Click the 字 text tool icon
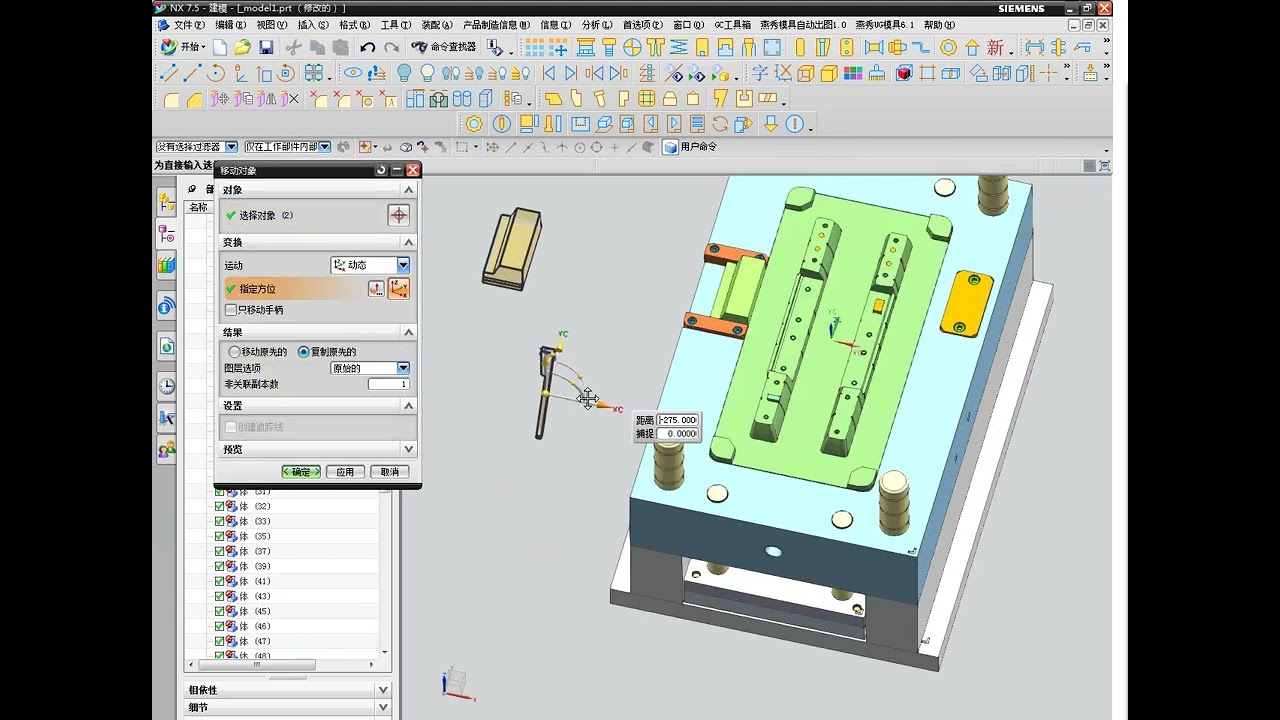 tap(760, 73)
